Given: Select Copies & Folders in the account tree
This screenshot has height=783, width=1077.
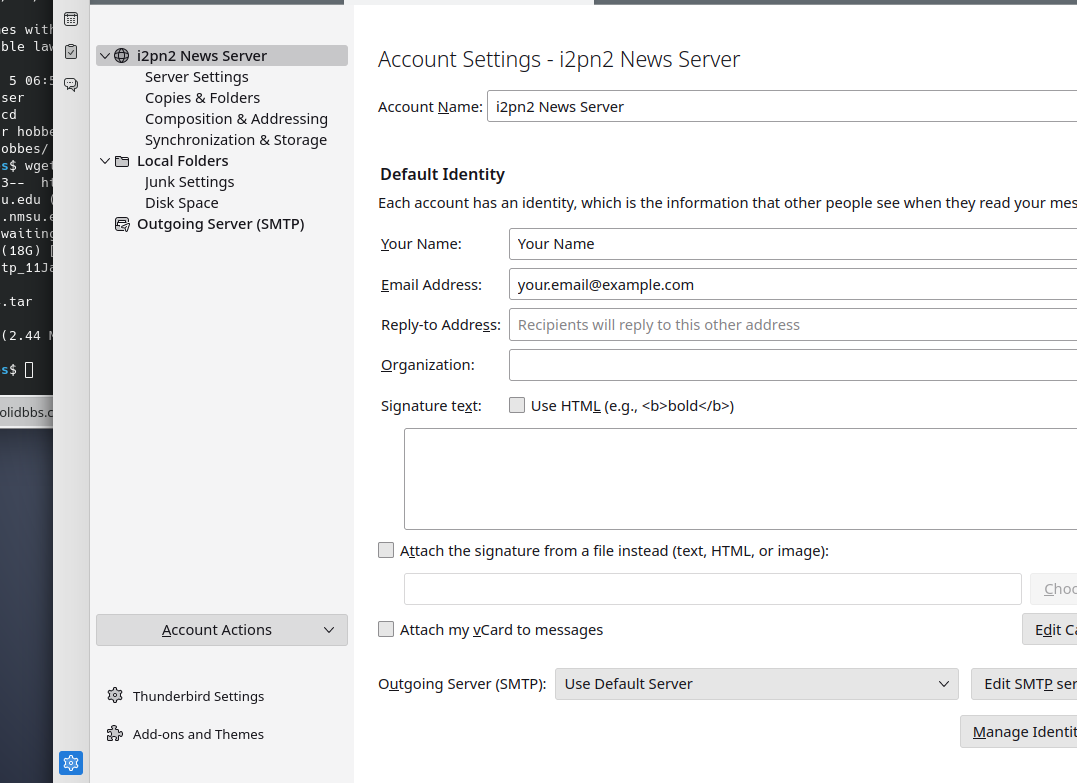Looking at the screenshot, I should point(203,98).
